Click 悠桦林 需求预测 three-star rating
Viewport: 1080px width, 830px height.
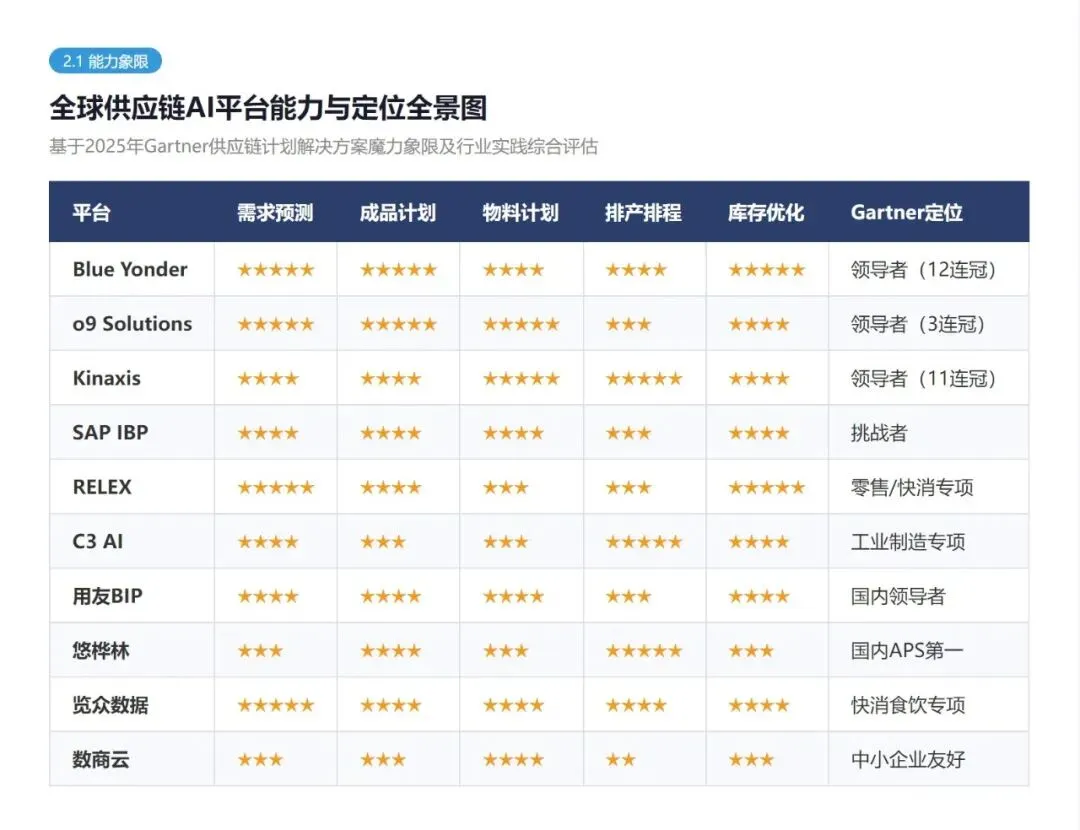(260, 651)
